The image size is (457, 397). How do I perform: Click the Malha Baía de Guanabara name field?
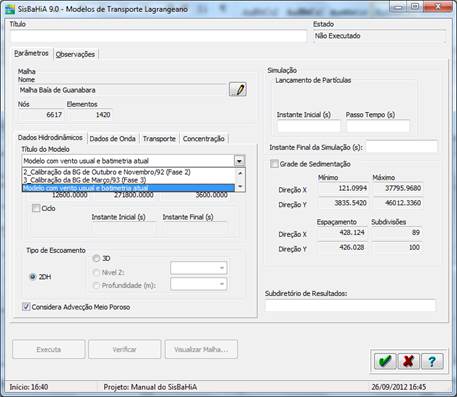[x=122, y=90]
